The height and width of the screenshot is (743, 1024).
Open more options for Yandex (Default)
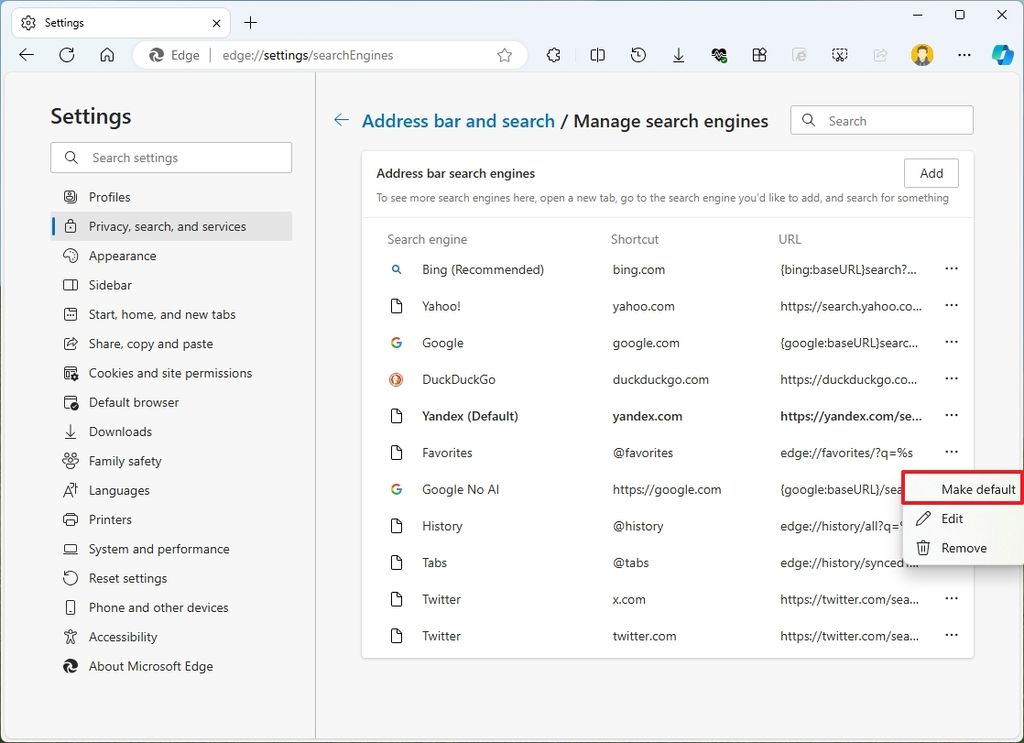[951, 416]
